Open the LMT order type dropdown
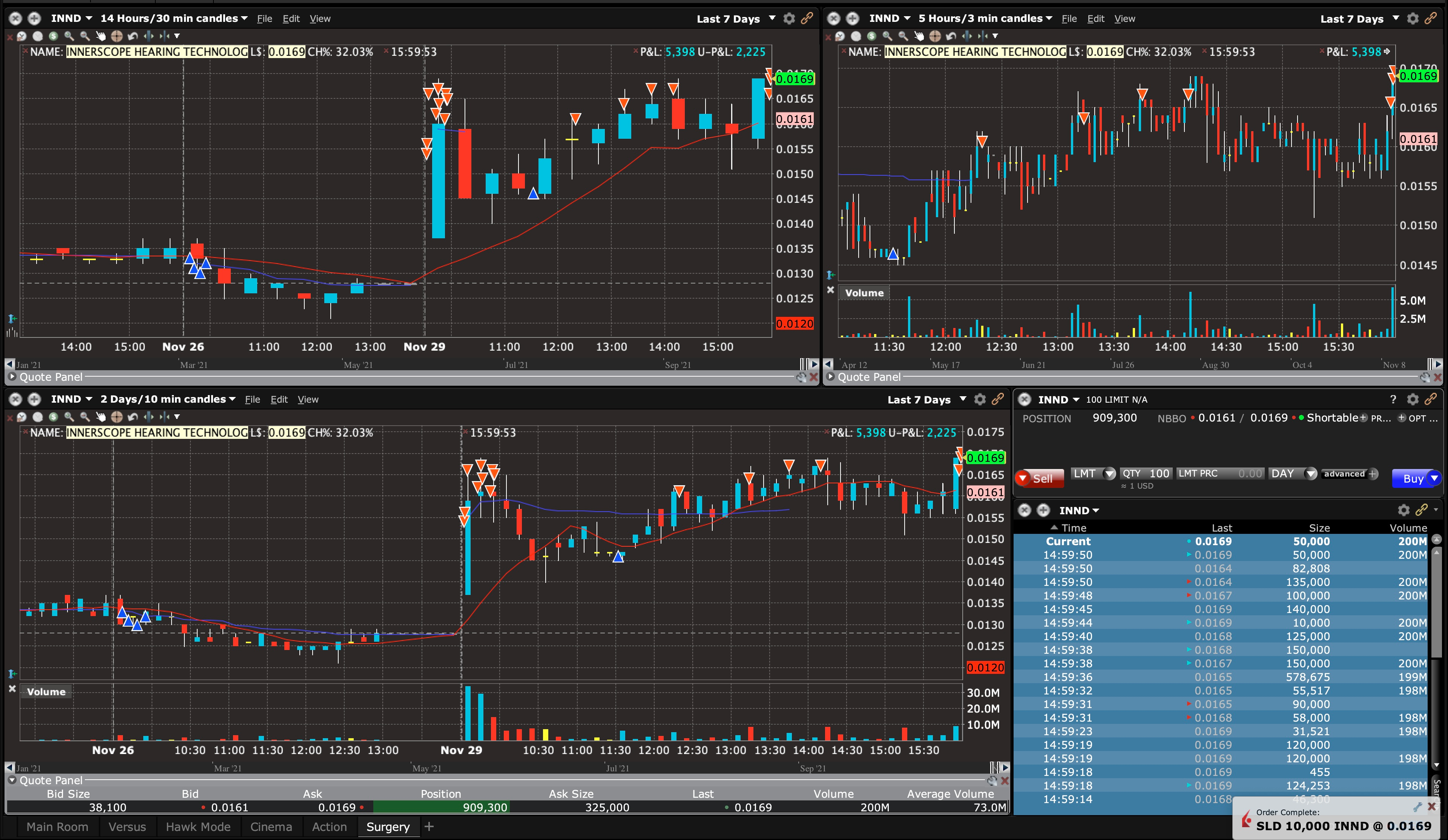 (x=1109, y=474)
